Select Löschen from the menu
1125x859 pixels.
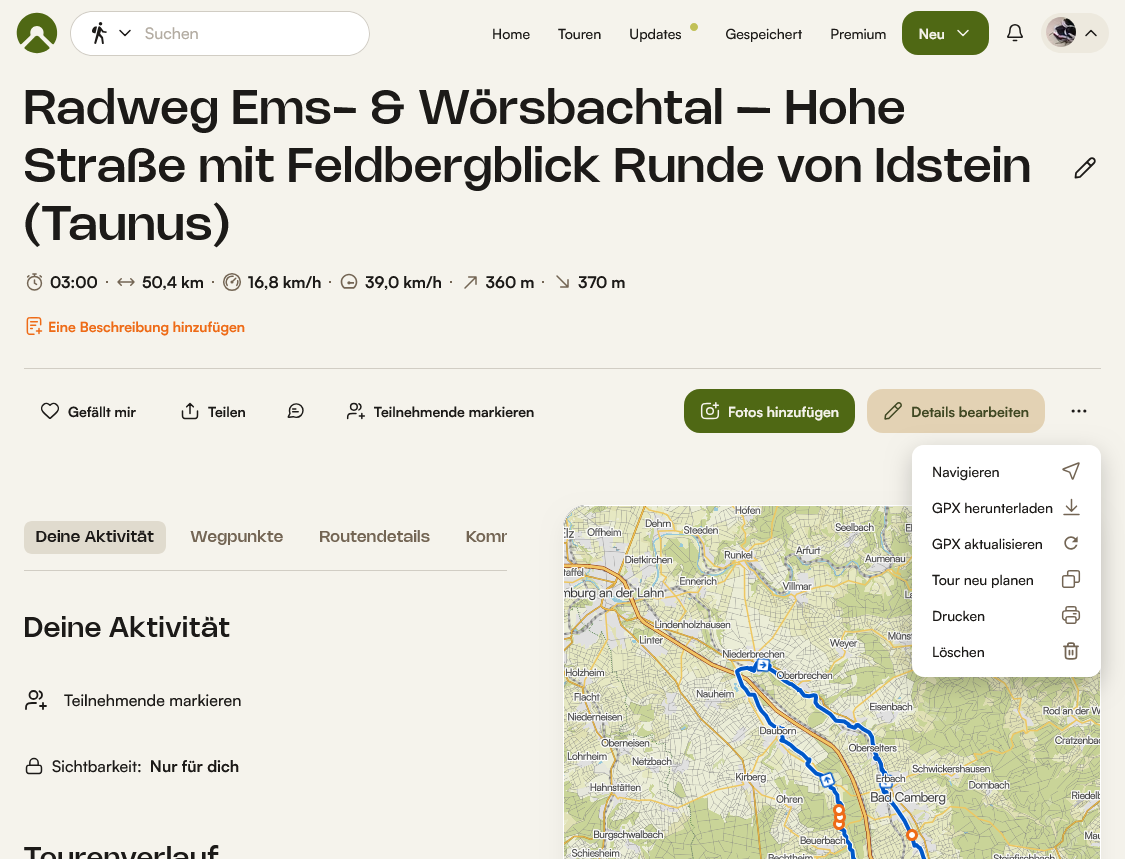1006,652
